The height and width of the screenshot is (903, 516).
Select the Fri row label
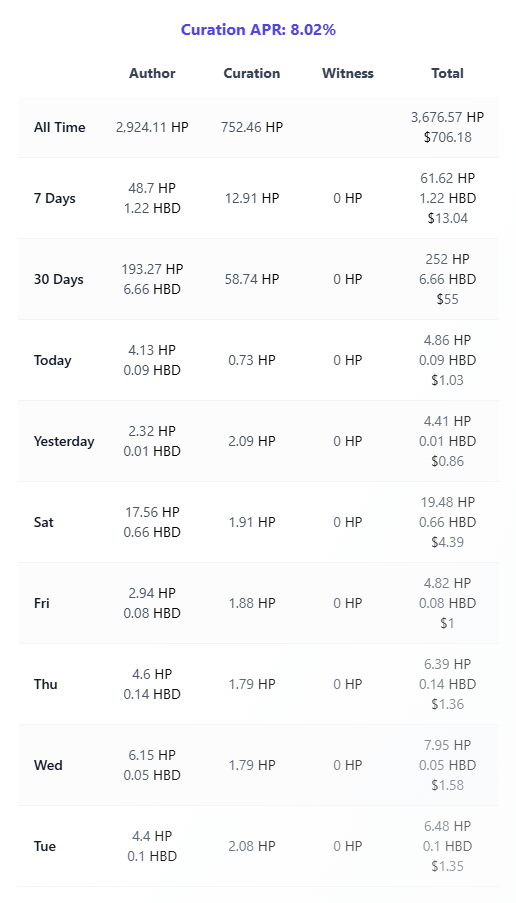click(x=41, y=604)
